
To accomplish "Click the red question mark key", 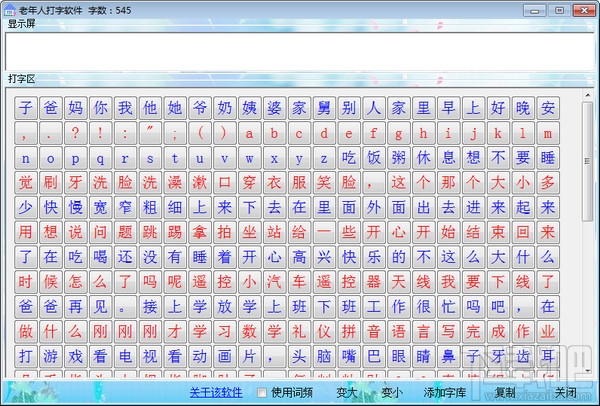I will coord(75,133).
